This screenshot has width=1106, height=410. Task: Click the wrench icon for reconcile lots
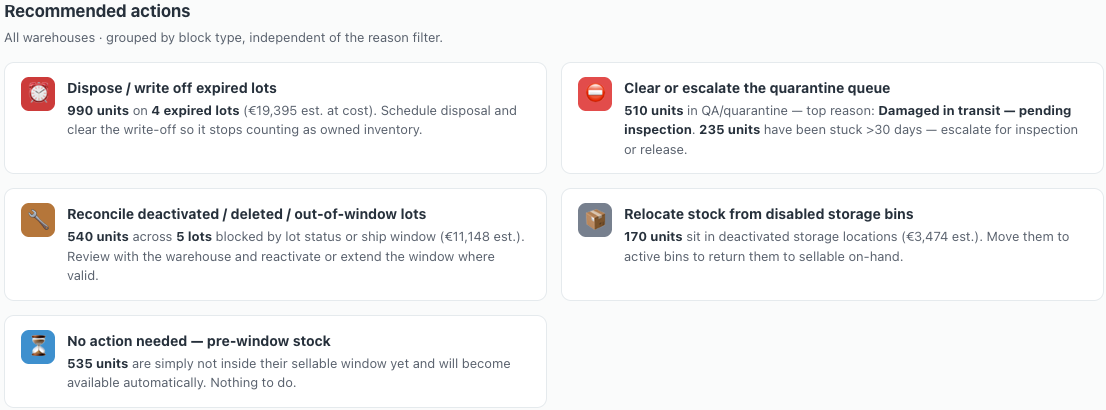click(38, 220)
